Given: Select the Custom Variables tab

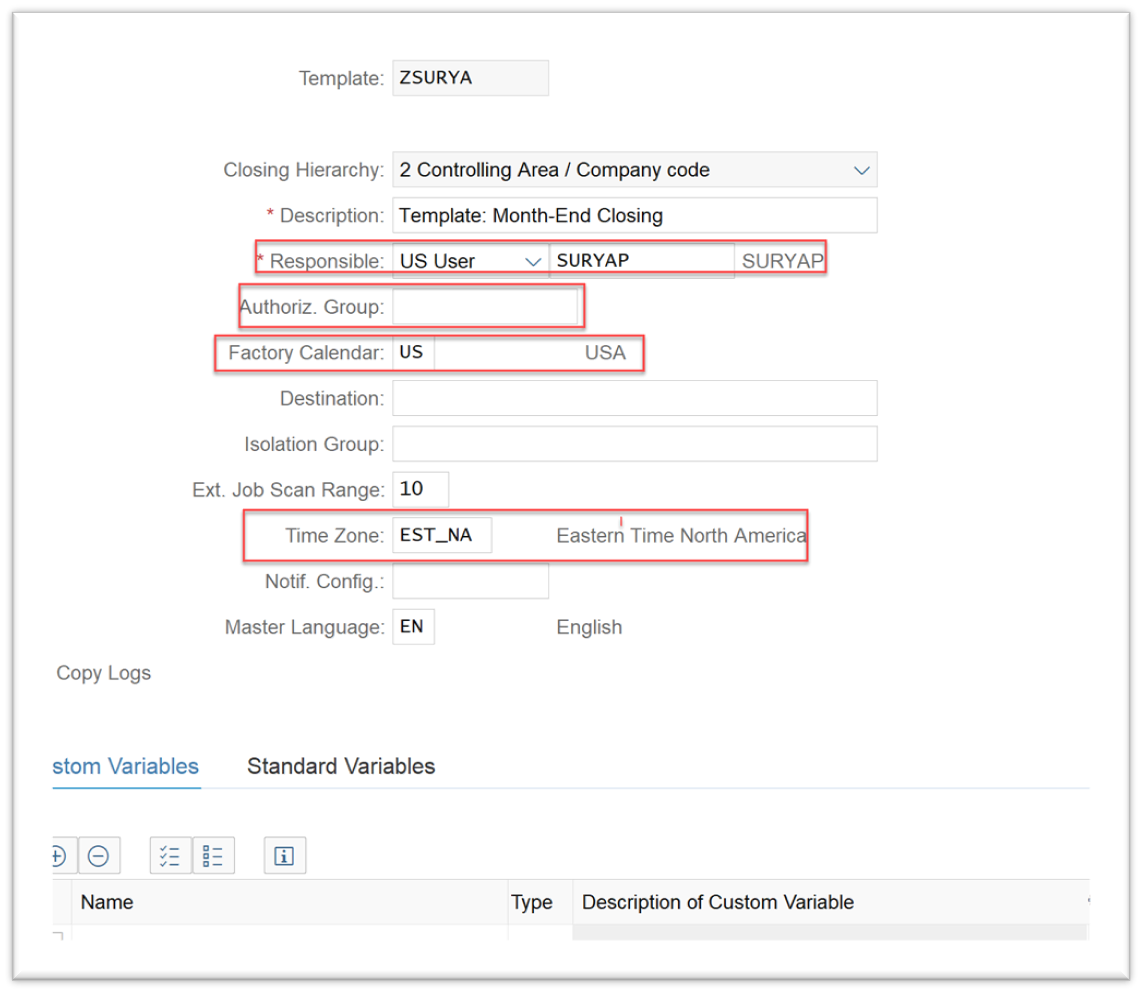Looking at the screenshot, I should pyautogui.click(x=126, y=766).
